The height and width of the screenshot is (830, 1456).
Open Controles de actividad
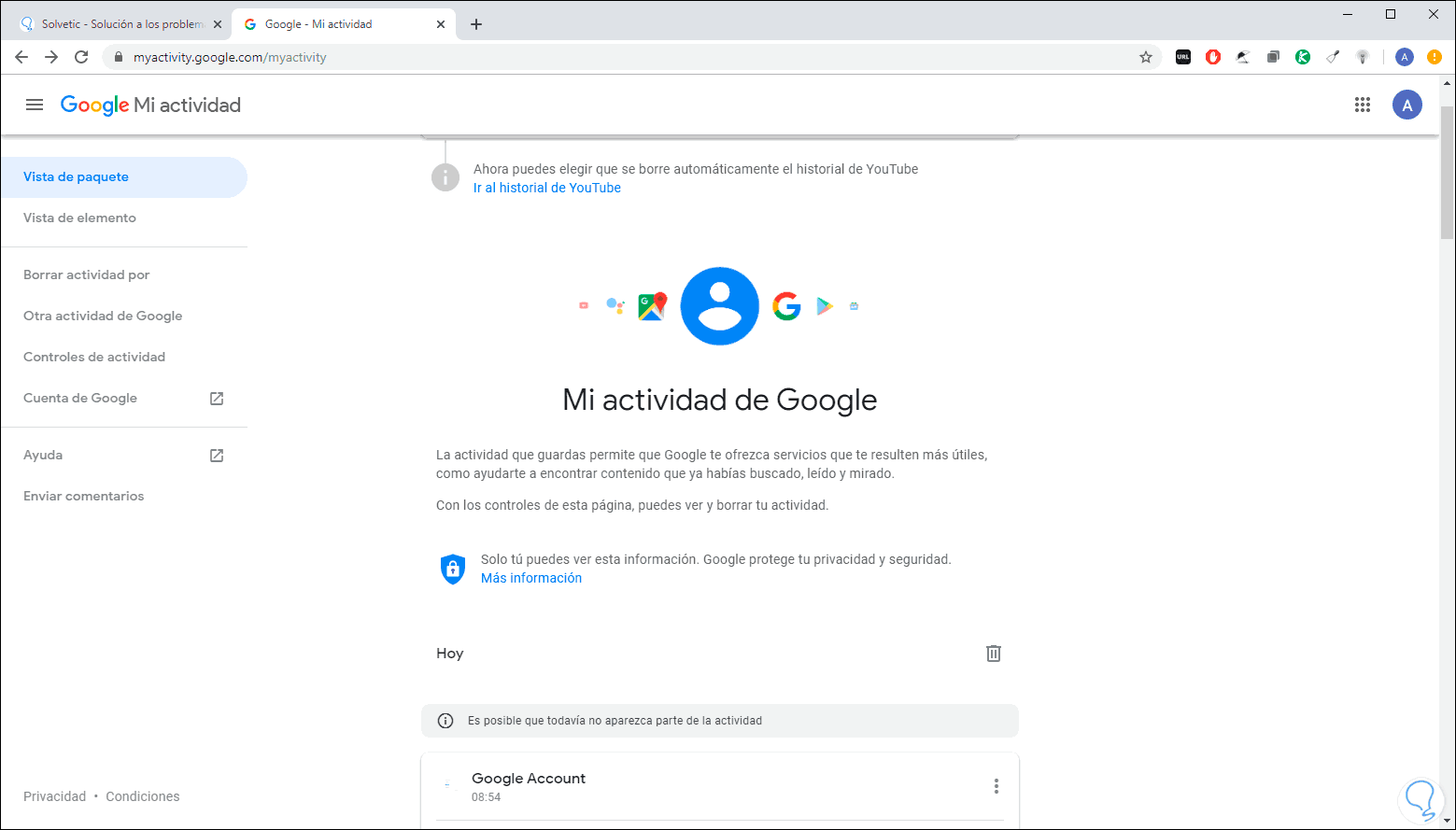94,357
